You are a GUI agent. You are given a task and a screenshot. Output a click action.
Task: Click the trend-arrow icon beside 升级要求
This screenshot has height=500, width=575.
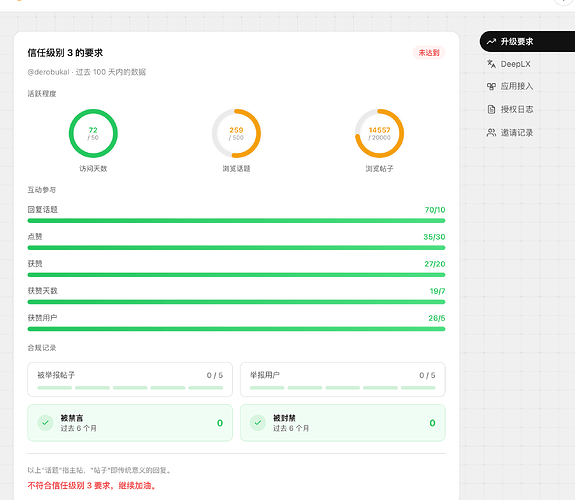(491, 41)
